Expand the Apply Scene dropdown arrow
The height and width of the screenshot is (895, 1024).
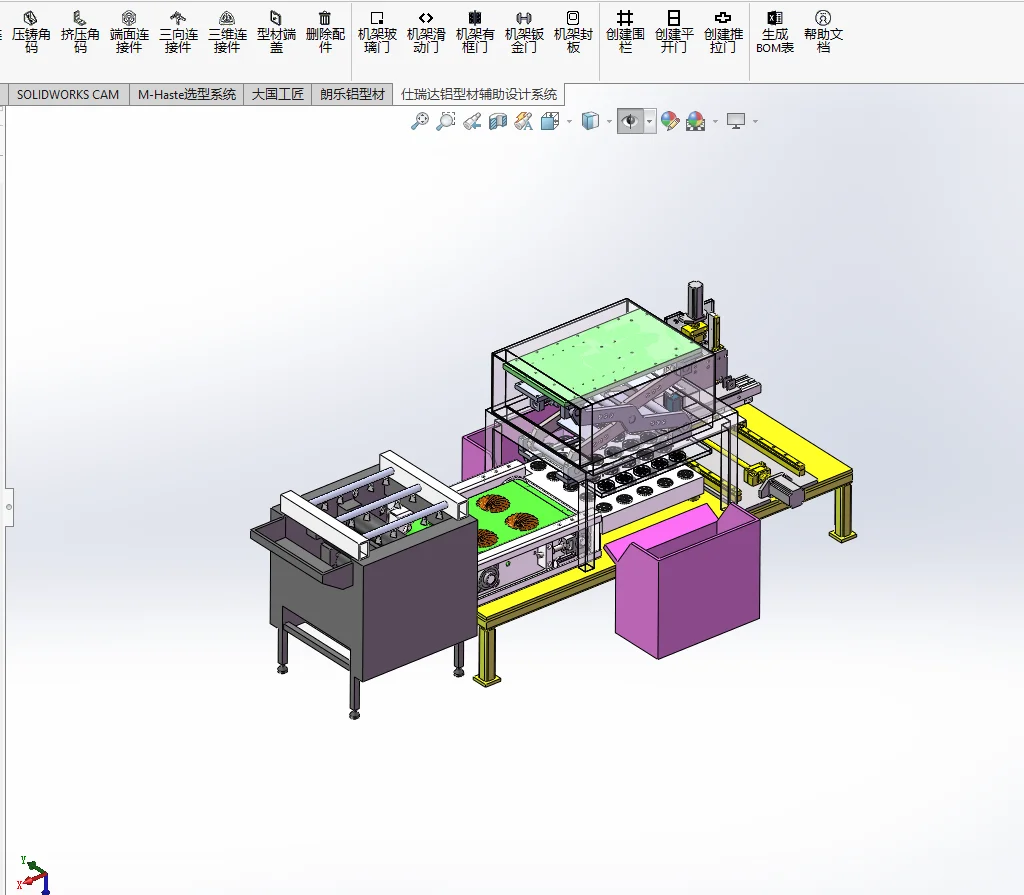715,122
